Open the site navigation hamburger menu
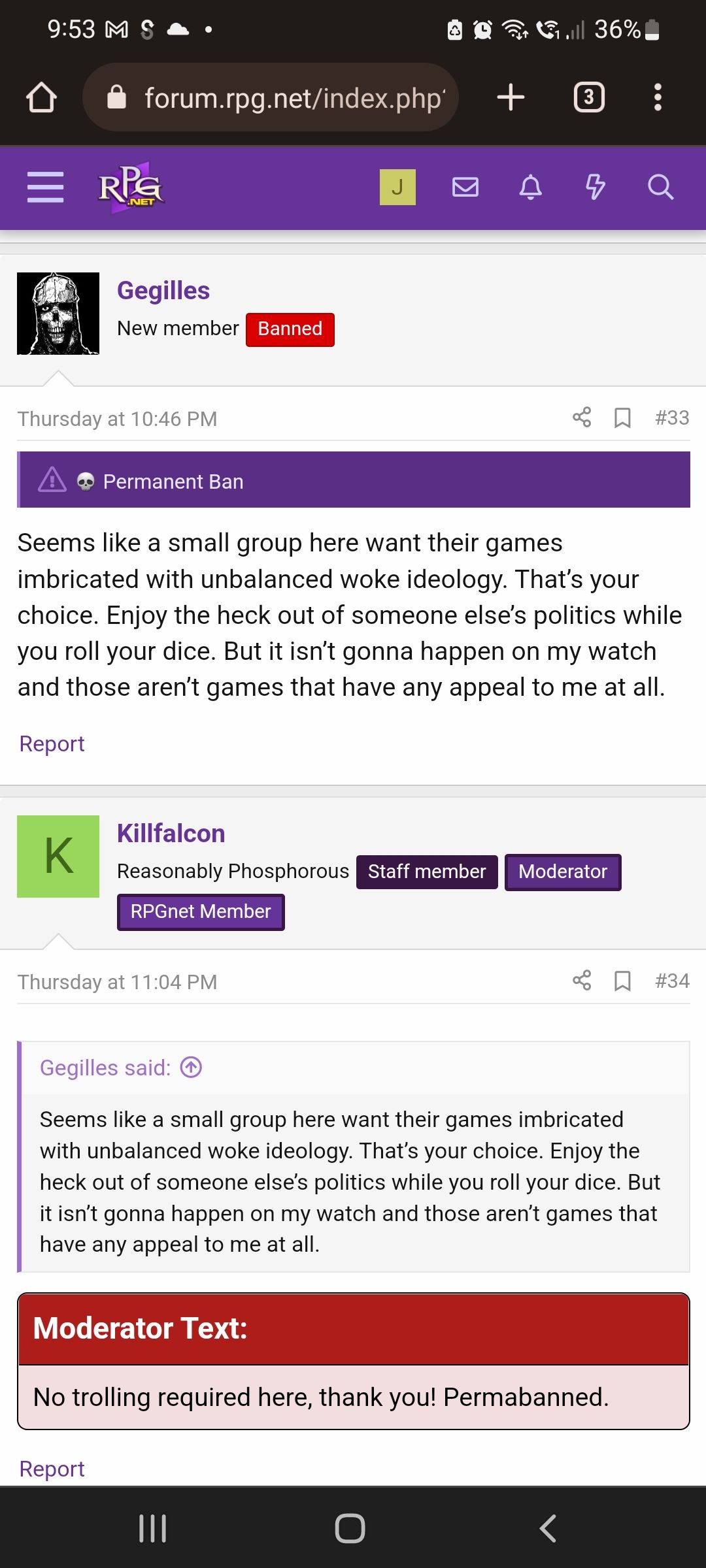This screenshot has height=1568, width=706. pos(44,186)
